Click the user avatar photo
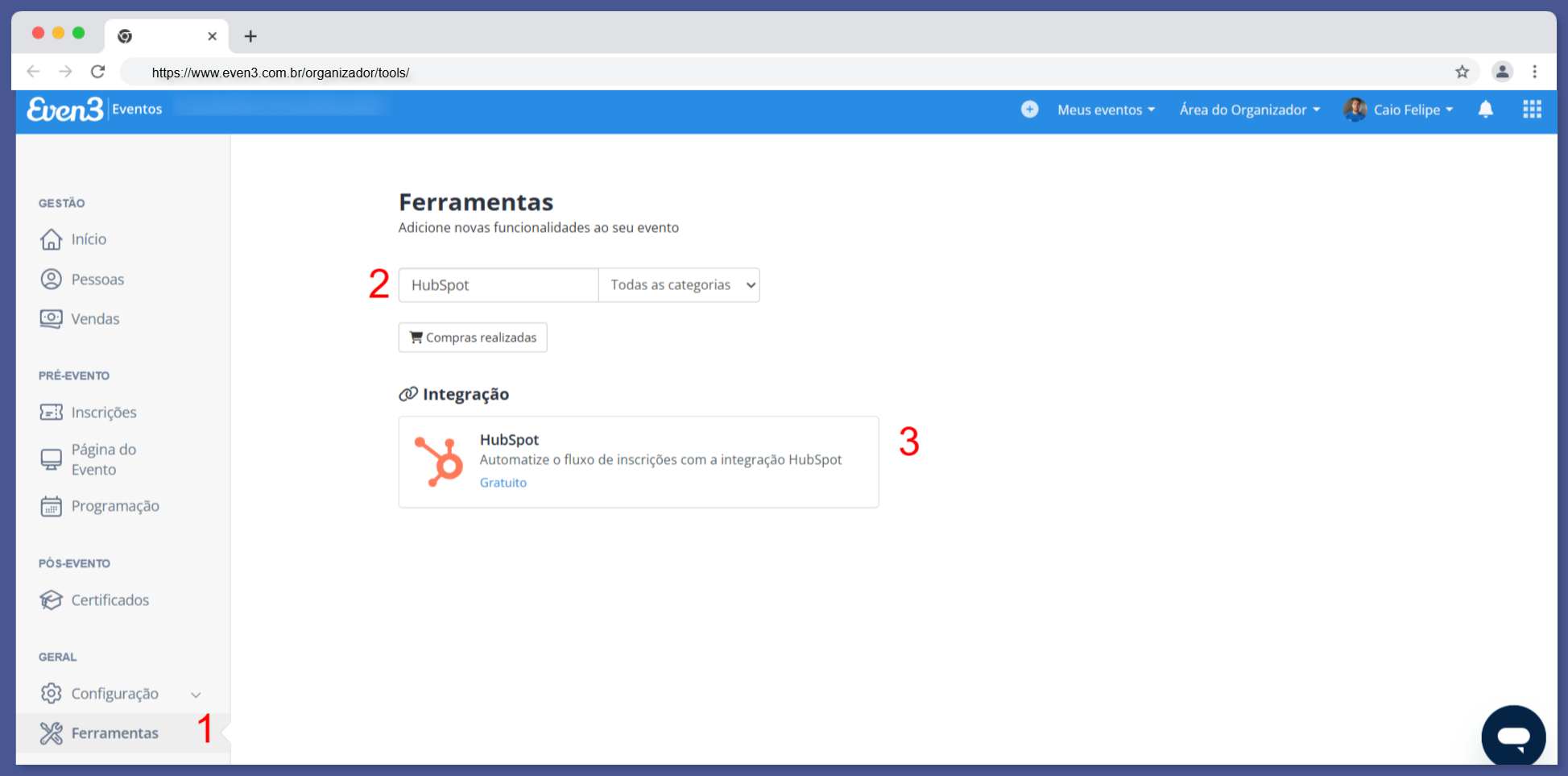 [x=1355, y=110]
